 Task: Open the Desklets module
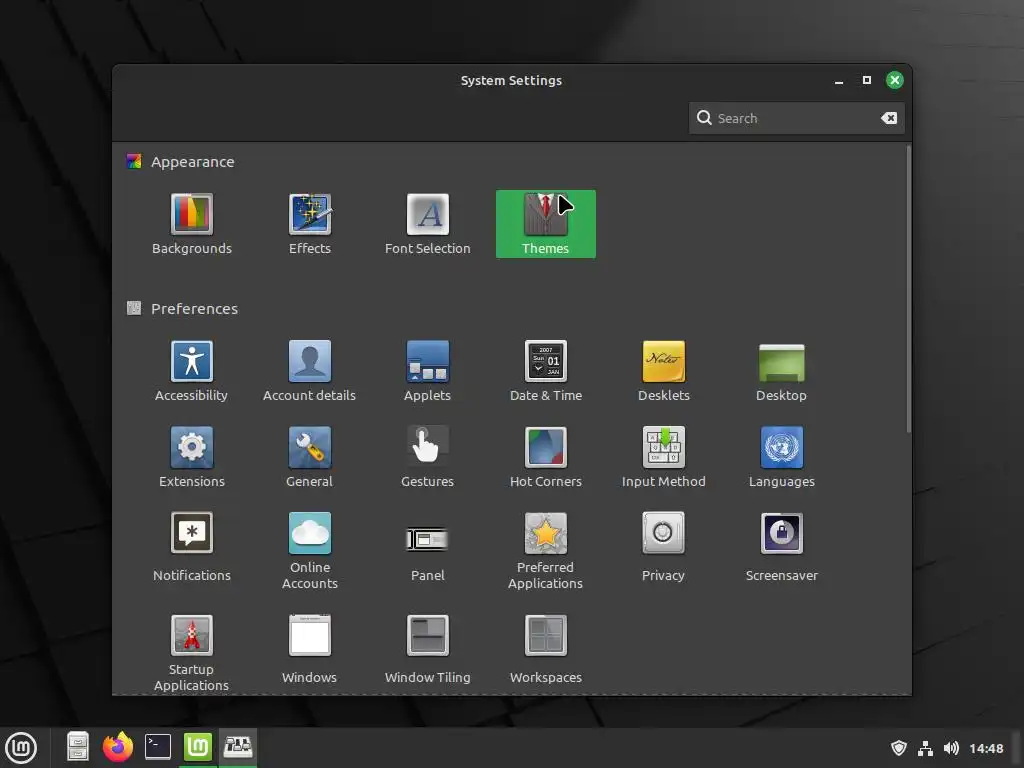click(664, 371)
